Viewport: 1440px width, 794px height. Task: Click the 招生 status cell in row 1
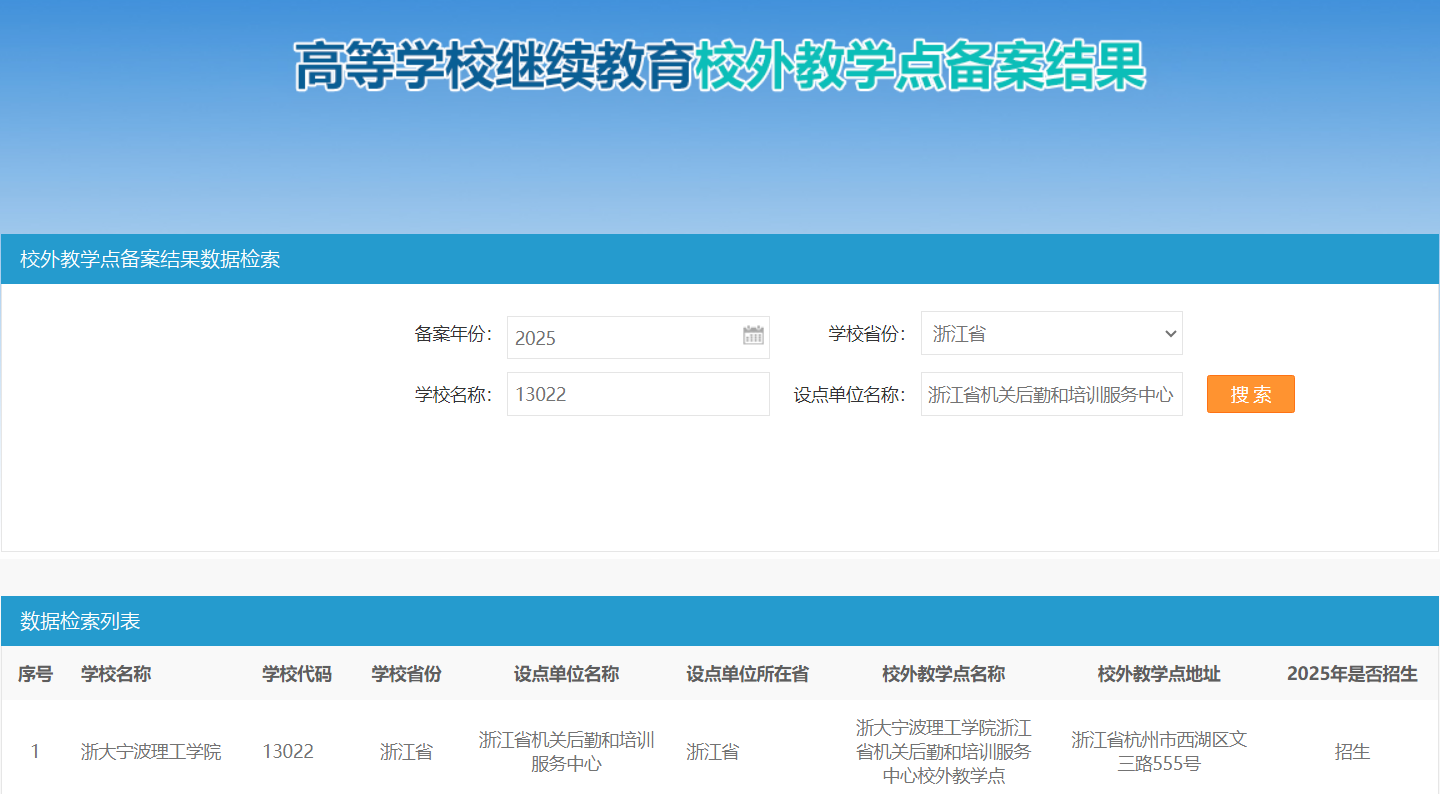point(1352,751)
